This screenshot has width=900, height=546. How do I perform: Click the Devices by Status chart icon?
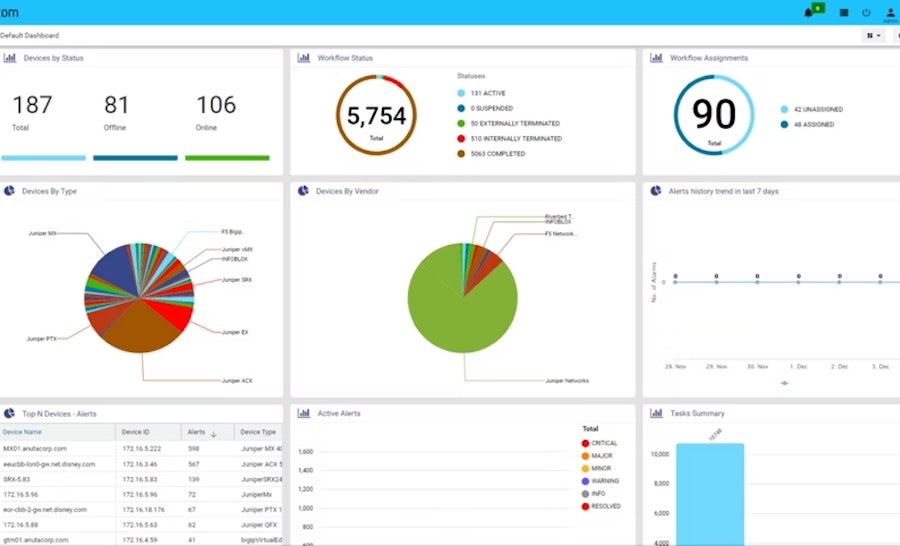tap(10, 58)
